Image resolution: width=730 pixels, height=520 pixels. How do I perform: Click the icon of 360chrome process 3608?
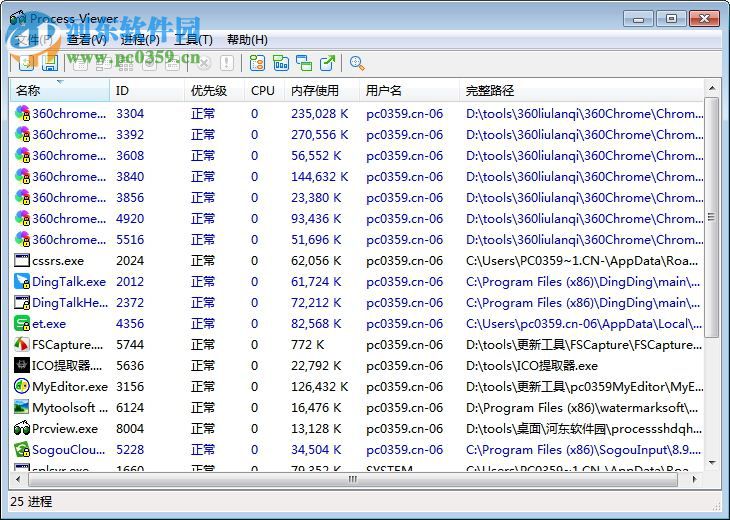coord(22,155)
